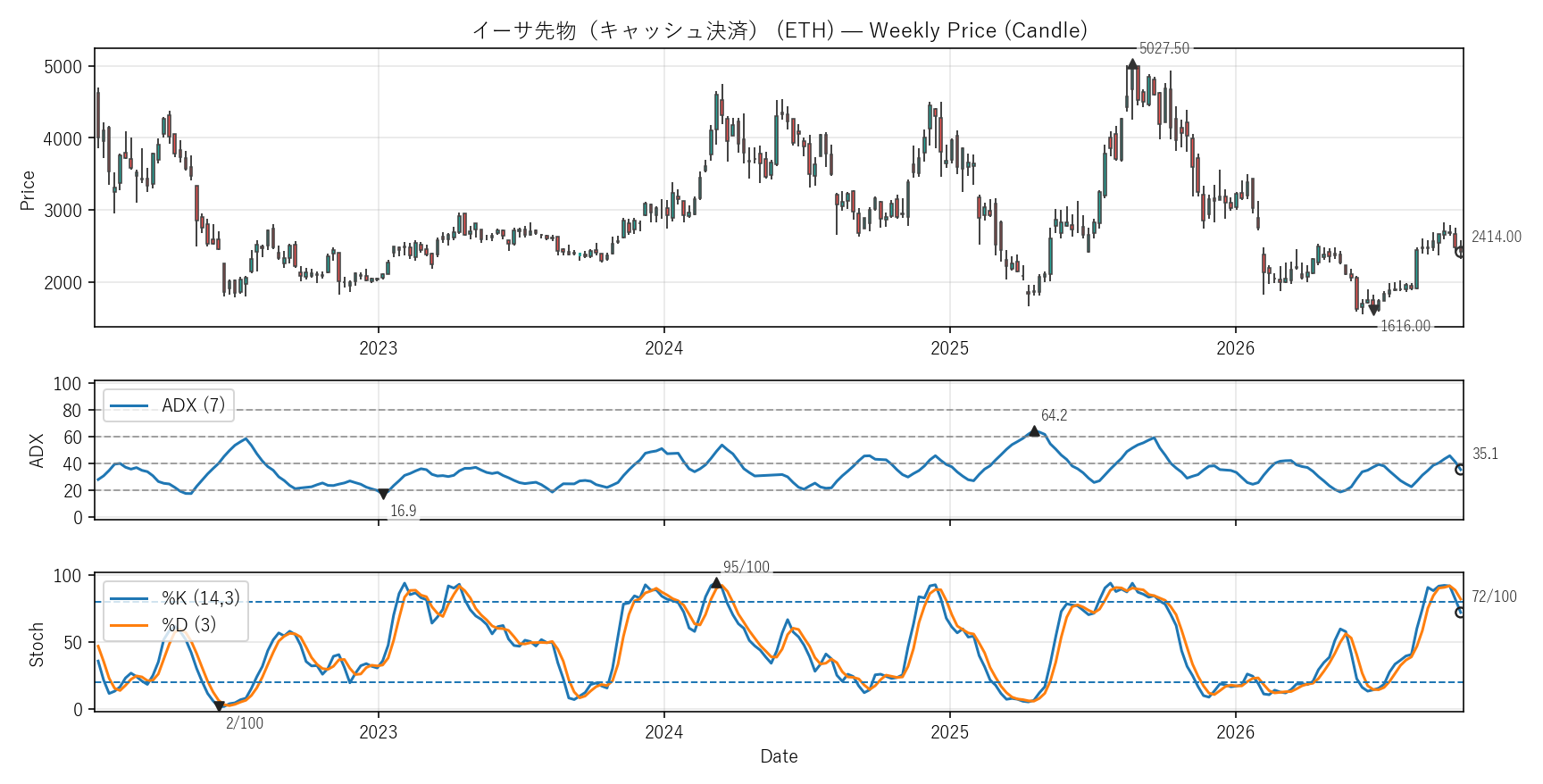Select the 72/100 latest stochastic value
The height and width of the screenshot is (784, 1543).
coord(1494,596)
